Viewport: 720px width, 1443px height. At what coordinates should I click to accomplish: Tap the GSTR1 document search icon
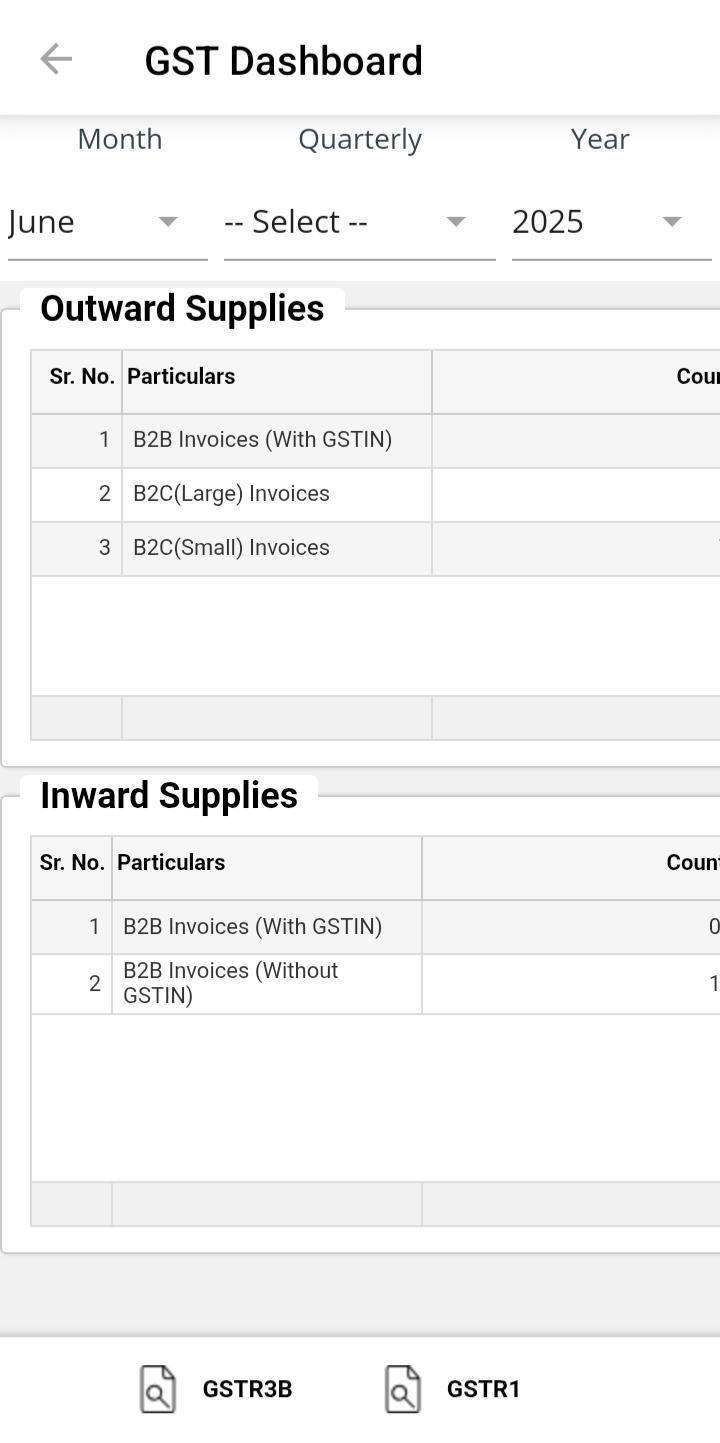click(403, 1389)
